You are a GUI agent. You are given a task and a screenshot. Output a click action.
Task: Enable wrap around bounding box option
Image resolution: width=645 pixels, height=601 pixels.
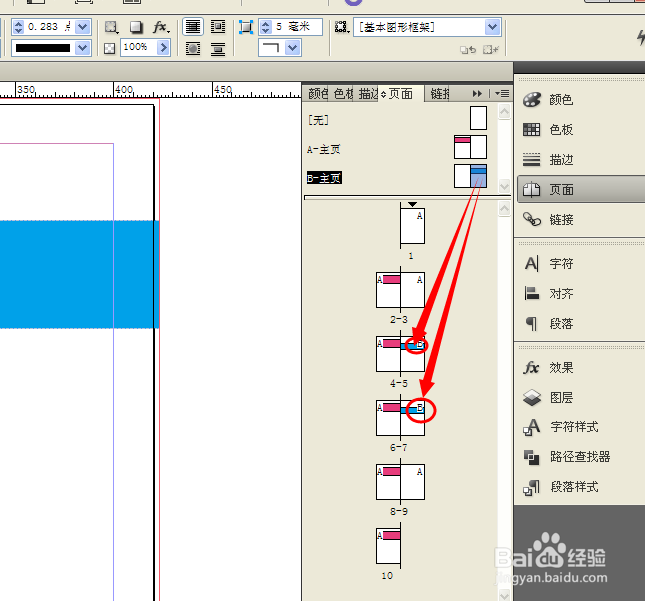pos(218,27)
